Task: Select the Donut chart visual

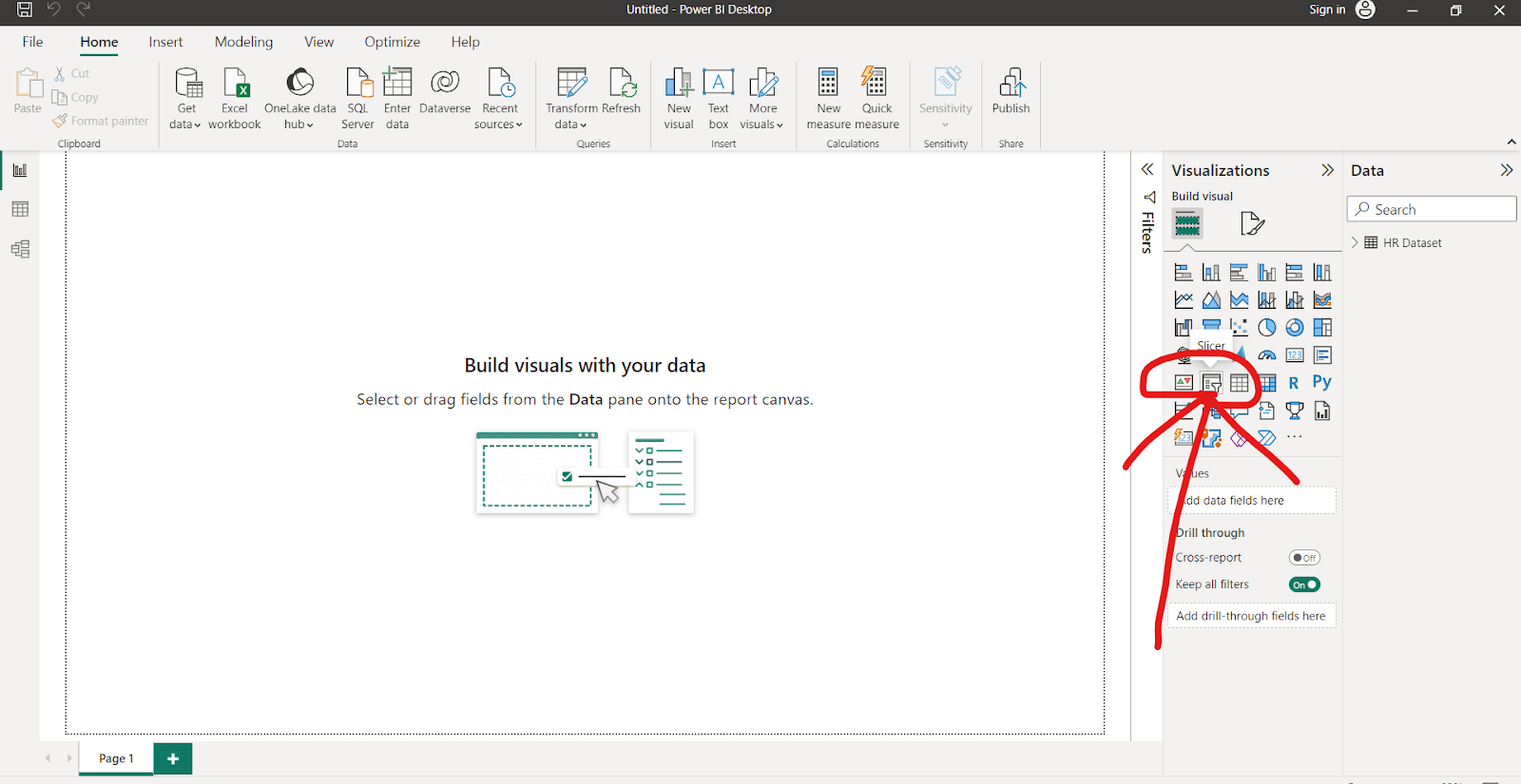Action: [1295, 328]
